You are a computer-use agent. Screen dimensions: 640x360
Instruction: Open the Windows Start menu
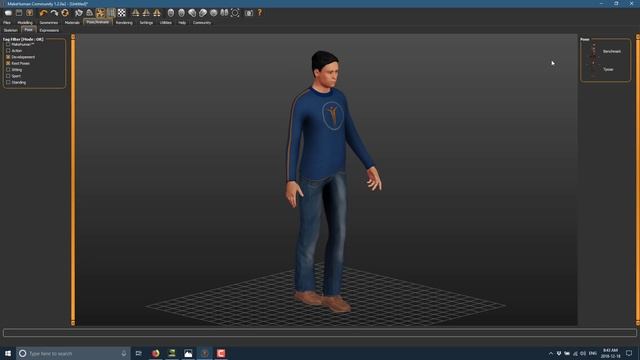pos(8,353)
